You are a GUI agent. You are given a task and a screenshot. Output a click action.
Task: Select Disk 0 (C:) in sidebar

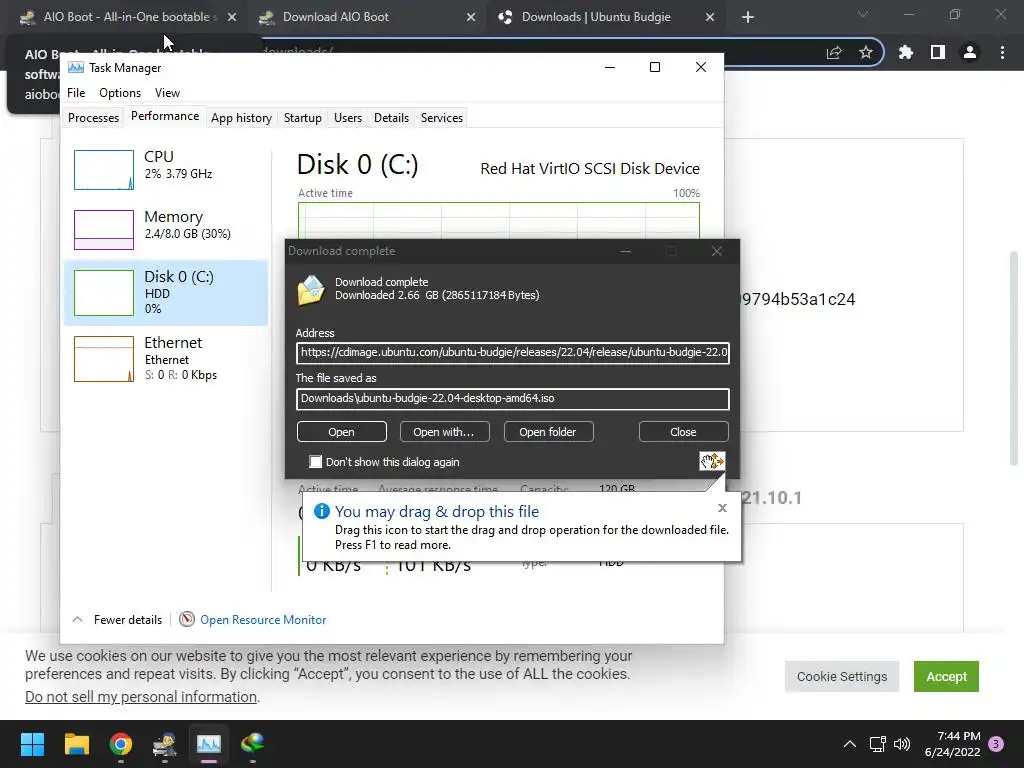[166, 293]
